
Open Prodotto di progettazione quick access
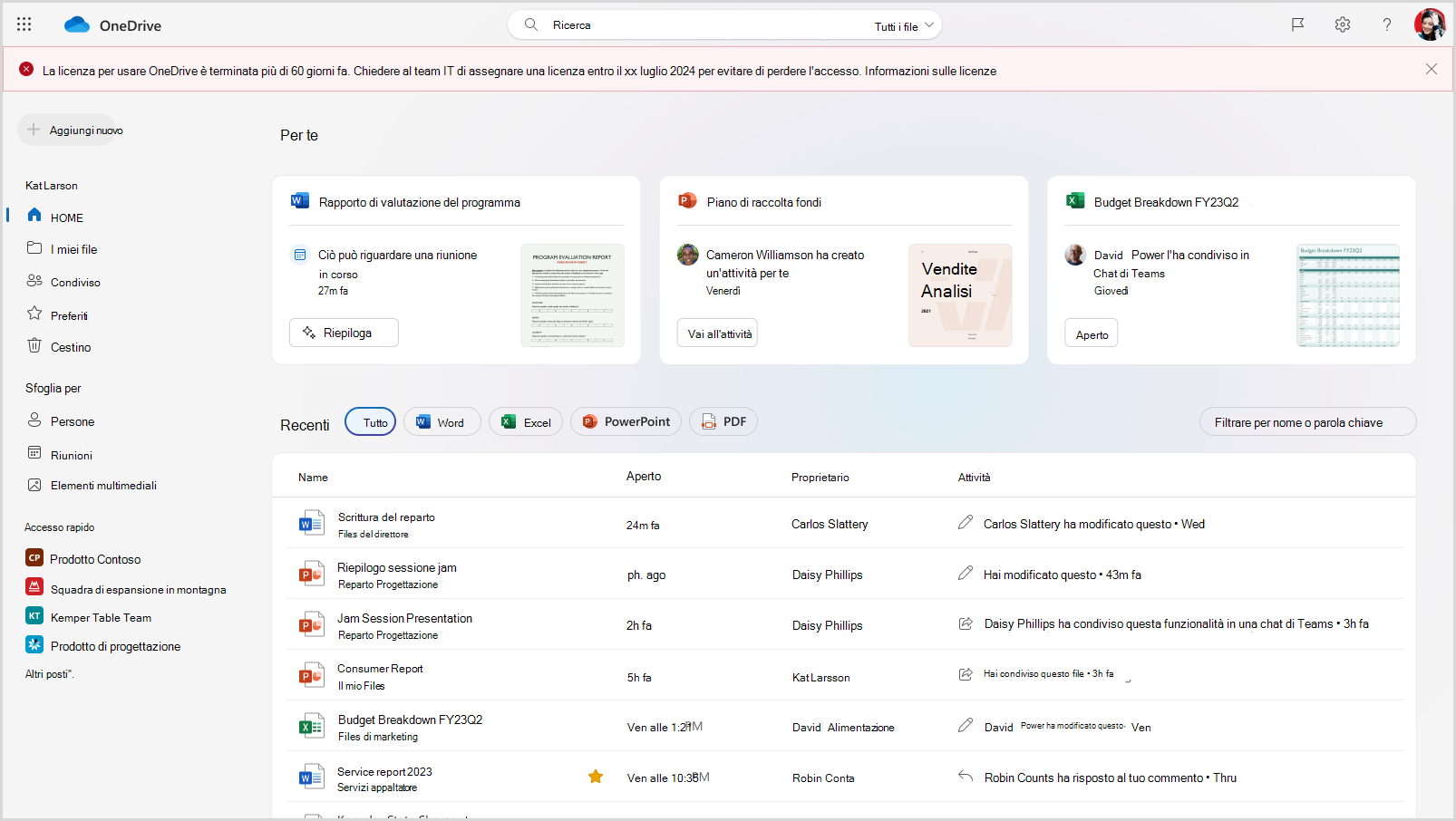[x=103, y=646]
